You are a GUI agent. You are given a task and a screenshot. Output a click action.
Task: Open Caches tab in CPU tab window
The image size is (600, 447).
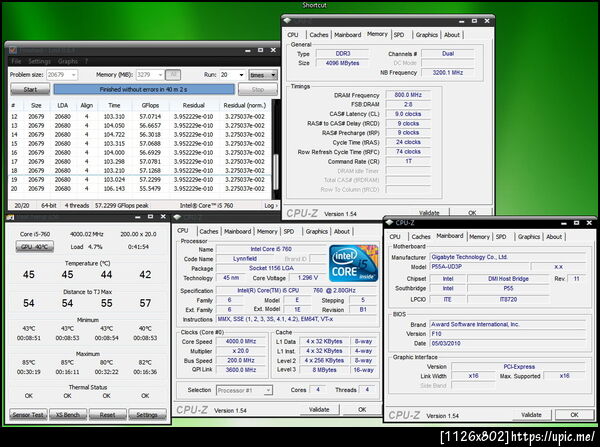click(209, 232)
